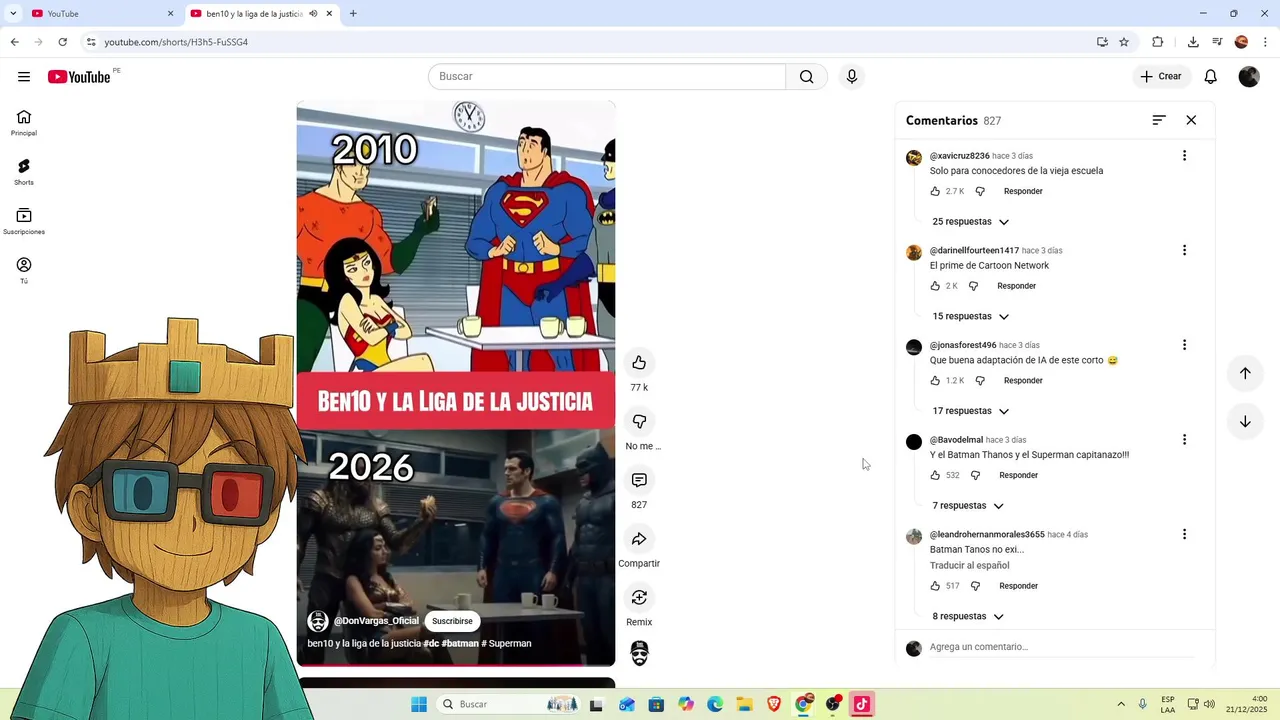The image size is (1280, 720).
Task: Open the account avatar menu
Action: tap(1249, 77)
